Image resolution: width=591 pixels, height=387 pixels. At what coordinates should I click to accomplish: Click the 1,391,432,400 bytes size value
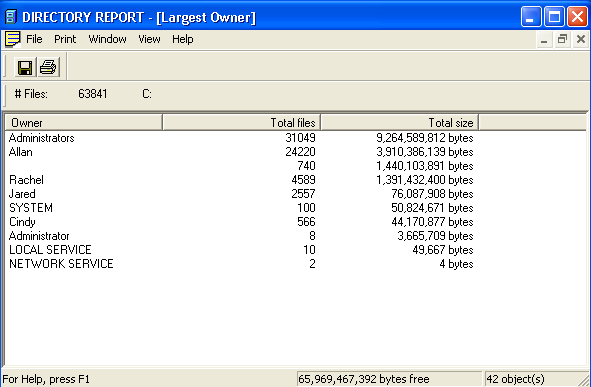tap(425, 180)
